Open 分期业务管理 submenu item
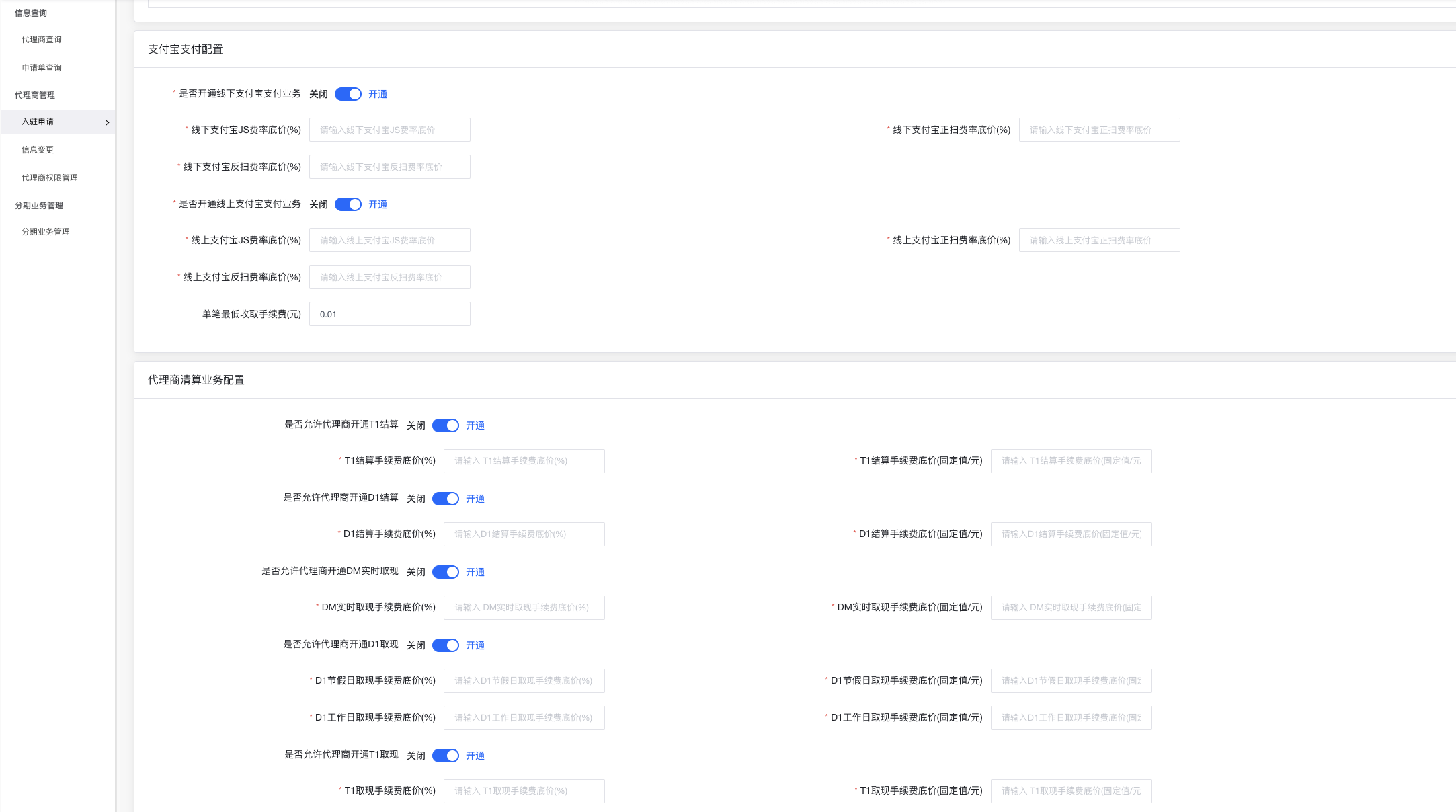Screen dimensions: 1456x812 click(46, 232)
